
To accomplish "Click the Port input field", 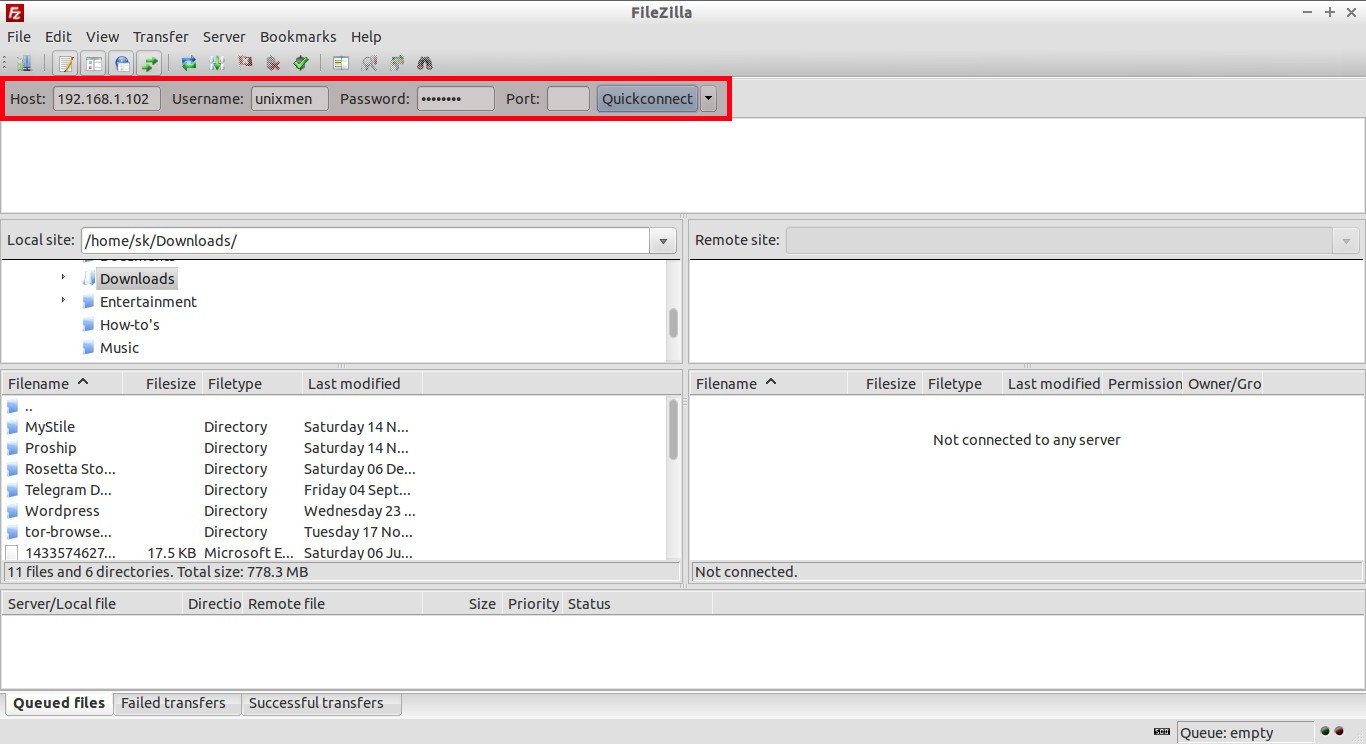I will pos(568,98).
